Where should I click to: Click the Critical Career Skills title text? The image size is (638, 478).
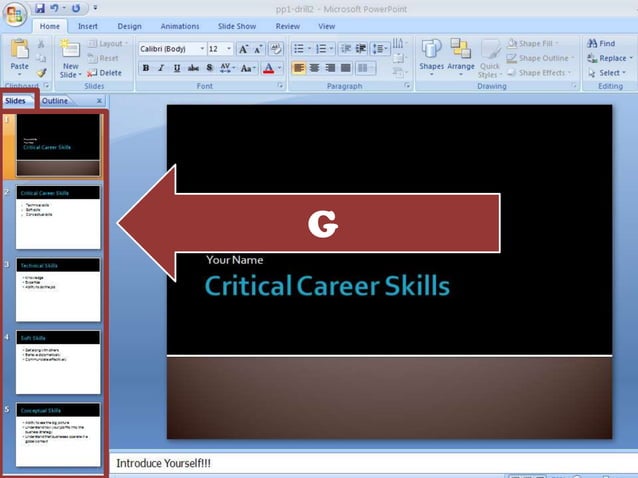pyautogui.click(x=327, y=285)
